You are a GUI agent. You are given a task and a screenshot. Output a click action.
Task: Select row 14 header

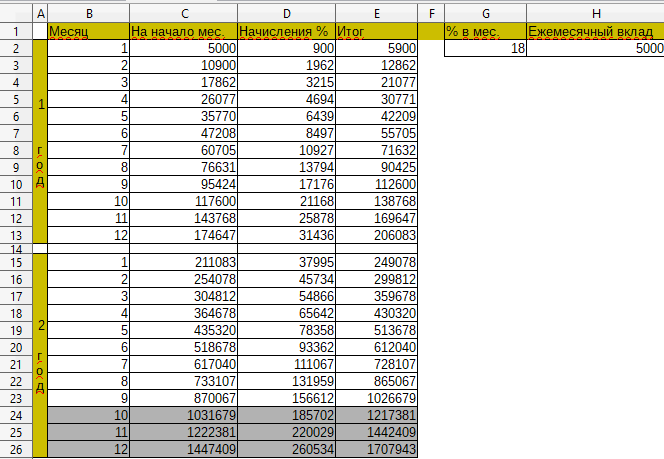[x=16, y=249]
